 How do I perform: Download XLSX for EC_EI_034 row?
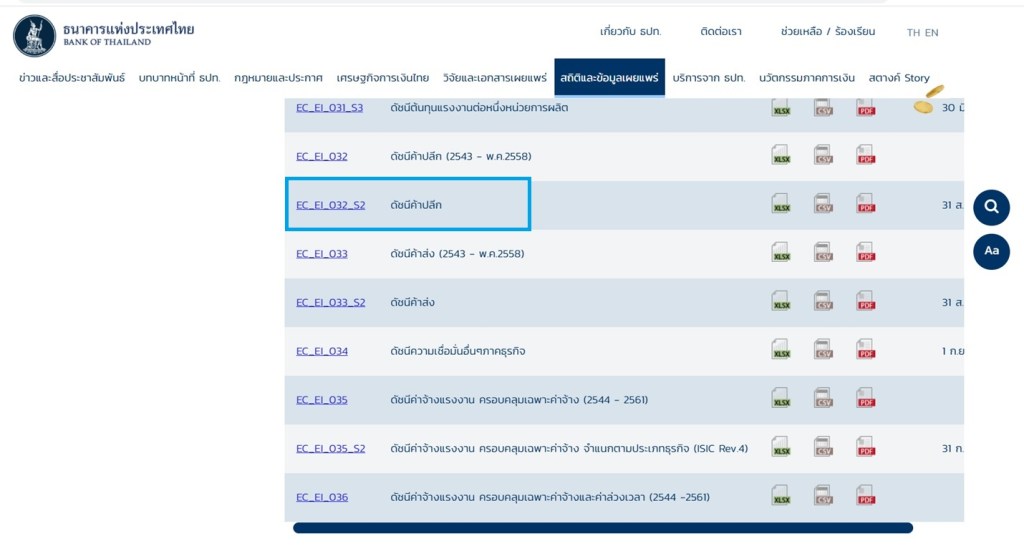coord(781,350)
